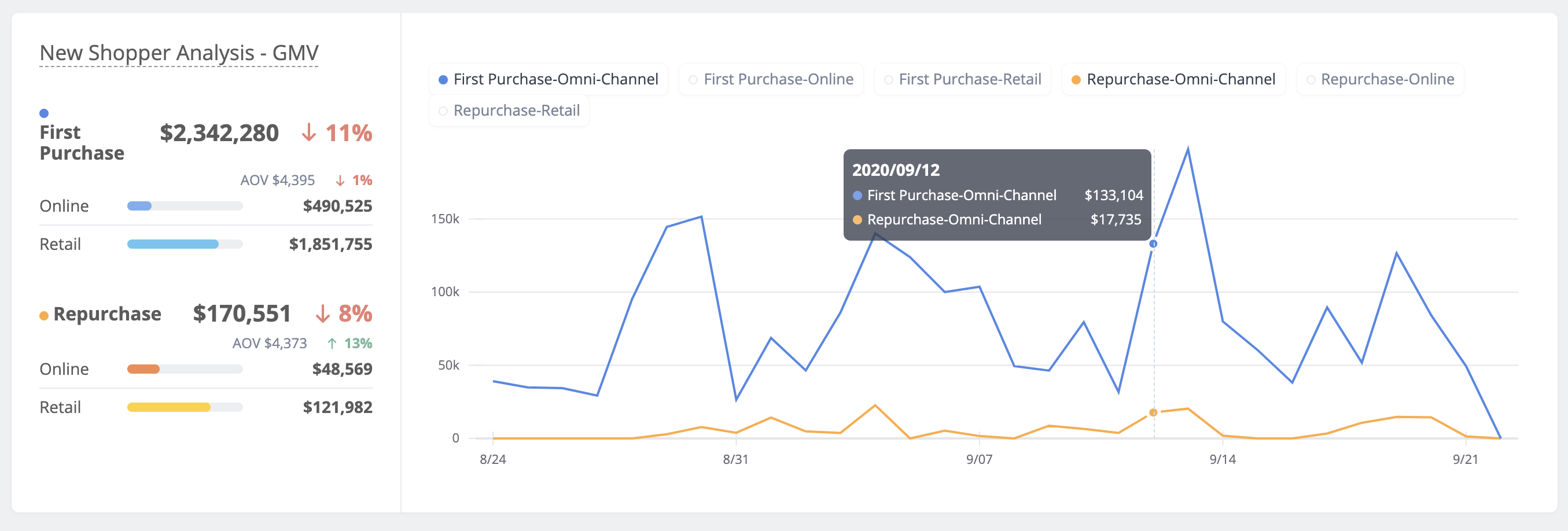Screen dimensions: 1568x531
Task: Click the red down arrow next to 8%
Action: tap(321, 315)
